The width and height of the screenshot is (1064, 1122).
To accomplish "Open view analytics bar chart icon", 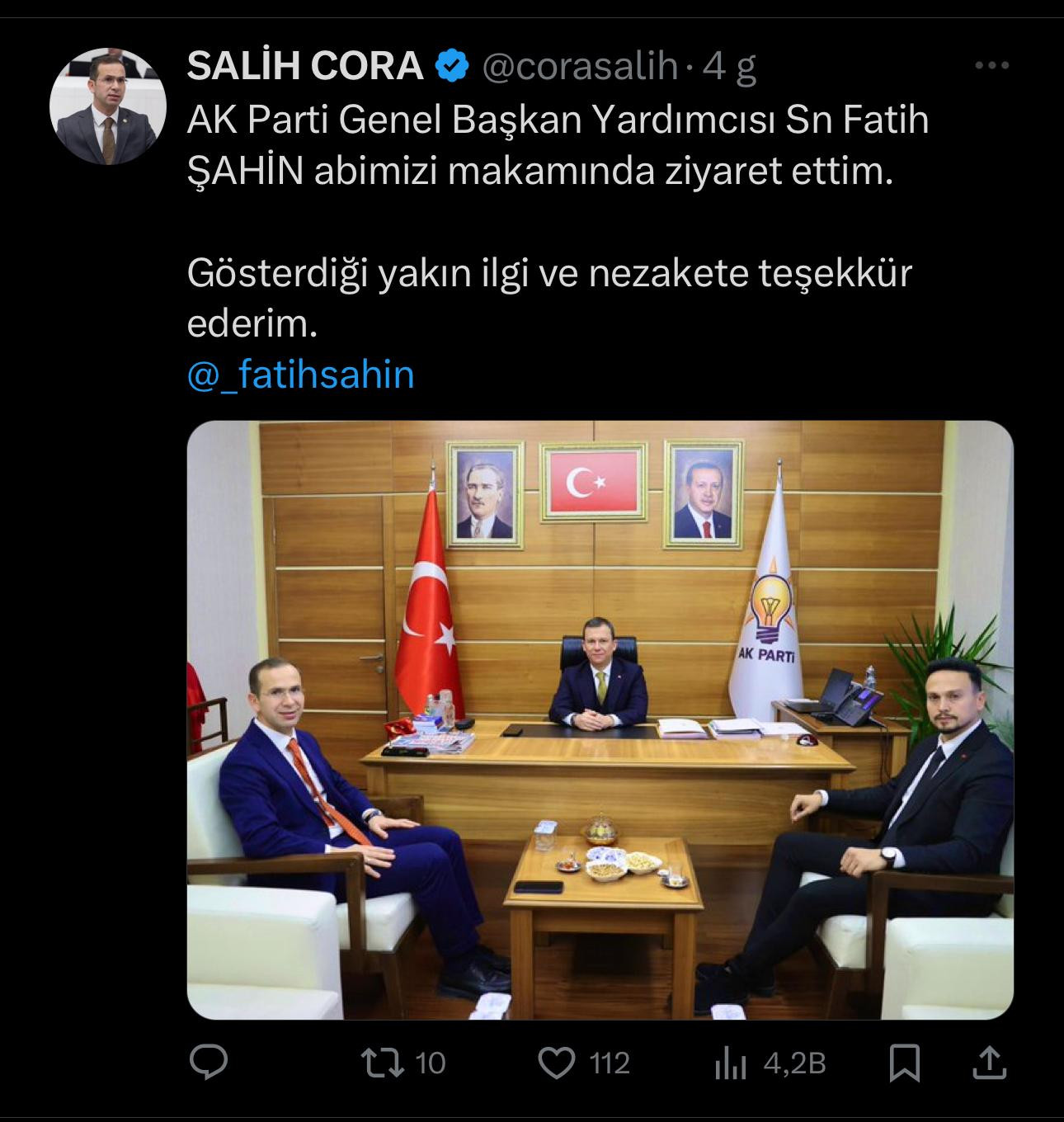I will tap(729, 1064).
